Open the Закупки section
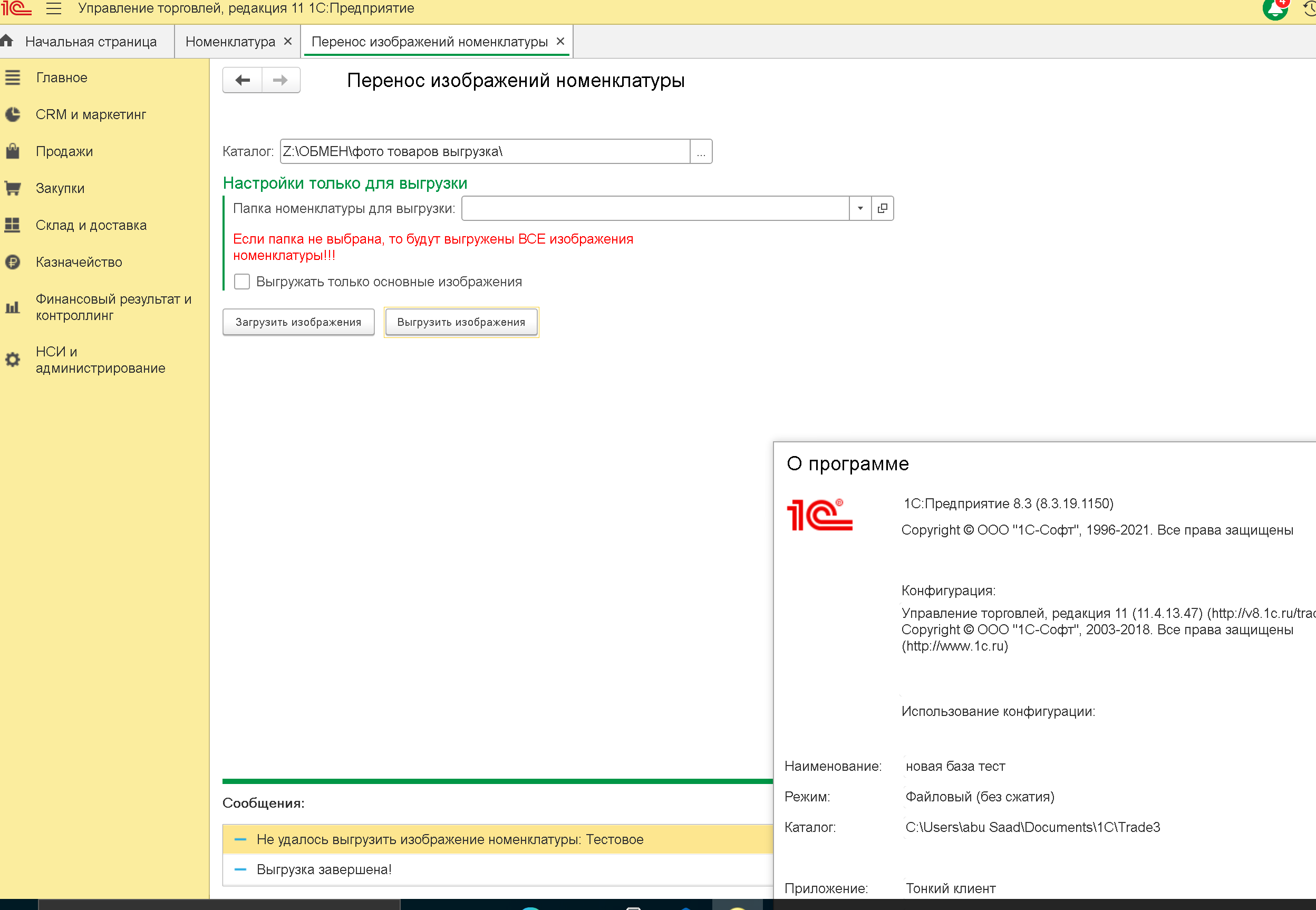The width and height of the screenshot is (1316, 910). (60, 188)
